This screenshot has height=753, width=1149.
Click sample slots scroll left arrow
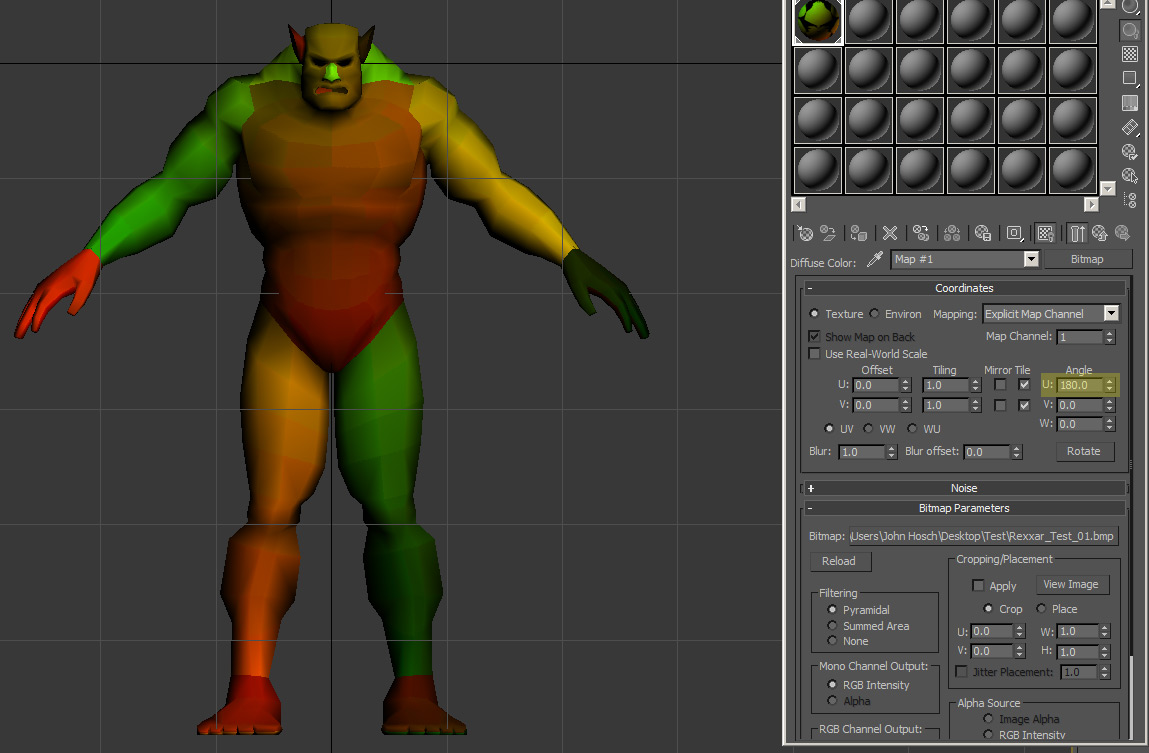pos(799,204)
